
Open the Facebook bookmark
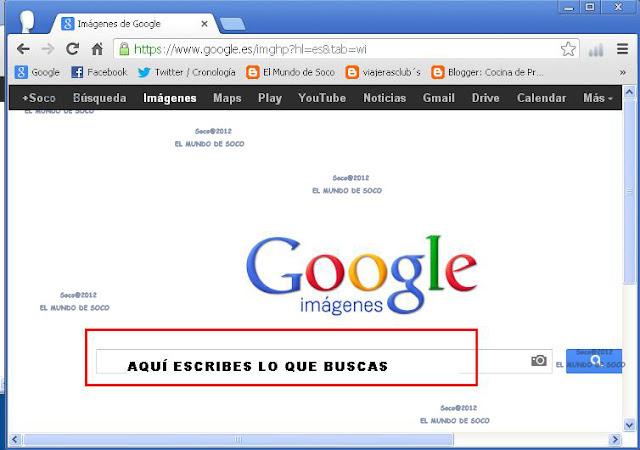click(99, 72)
